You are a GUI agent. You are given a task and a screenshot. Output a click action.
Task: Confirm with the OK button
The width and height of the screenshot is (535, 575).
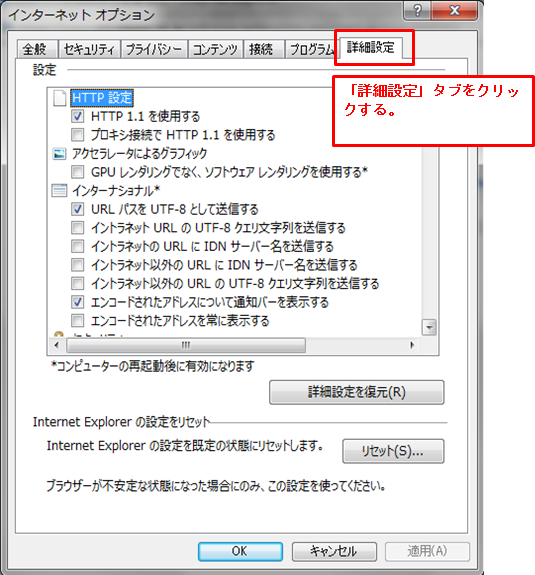tap(240, 551)
